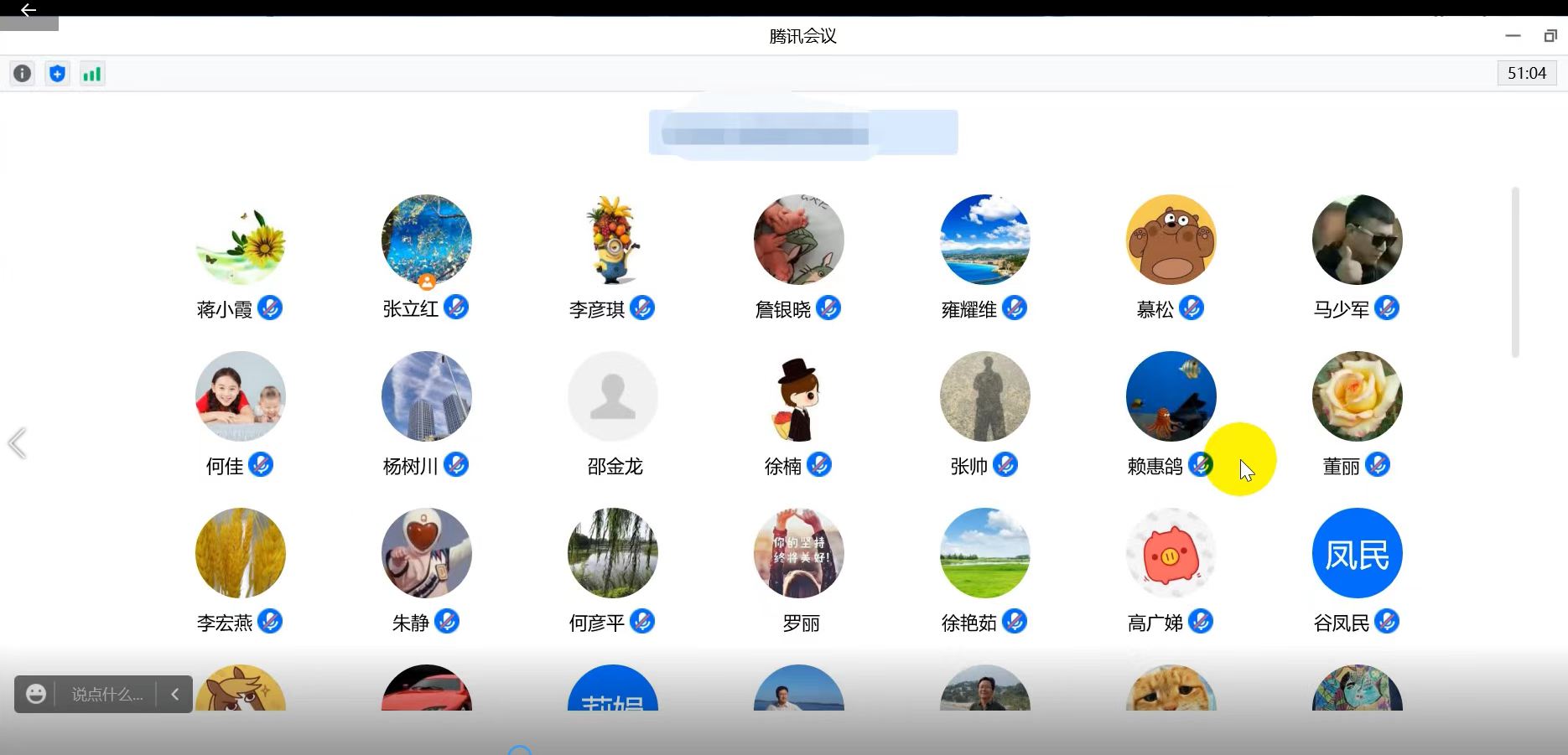Toggle mute indicator for 张立红
The width and height of the screenshot is (1568, 755).
(x=456, y=308)
